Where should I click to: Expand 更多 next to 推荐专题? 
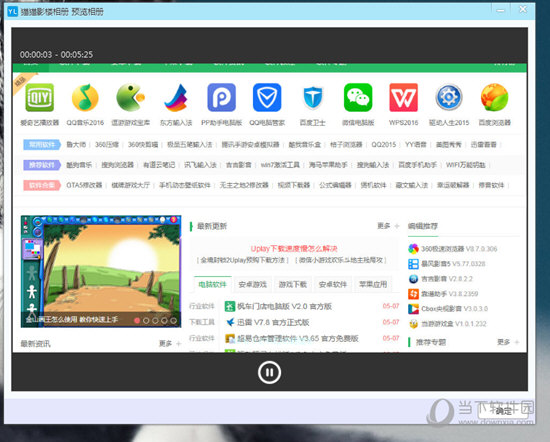tap(508, 342)
